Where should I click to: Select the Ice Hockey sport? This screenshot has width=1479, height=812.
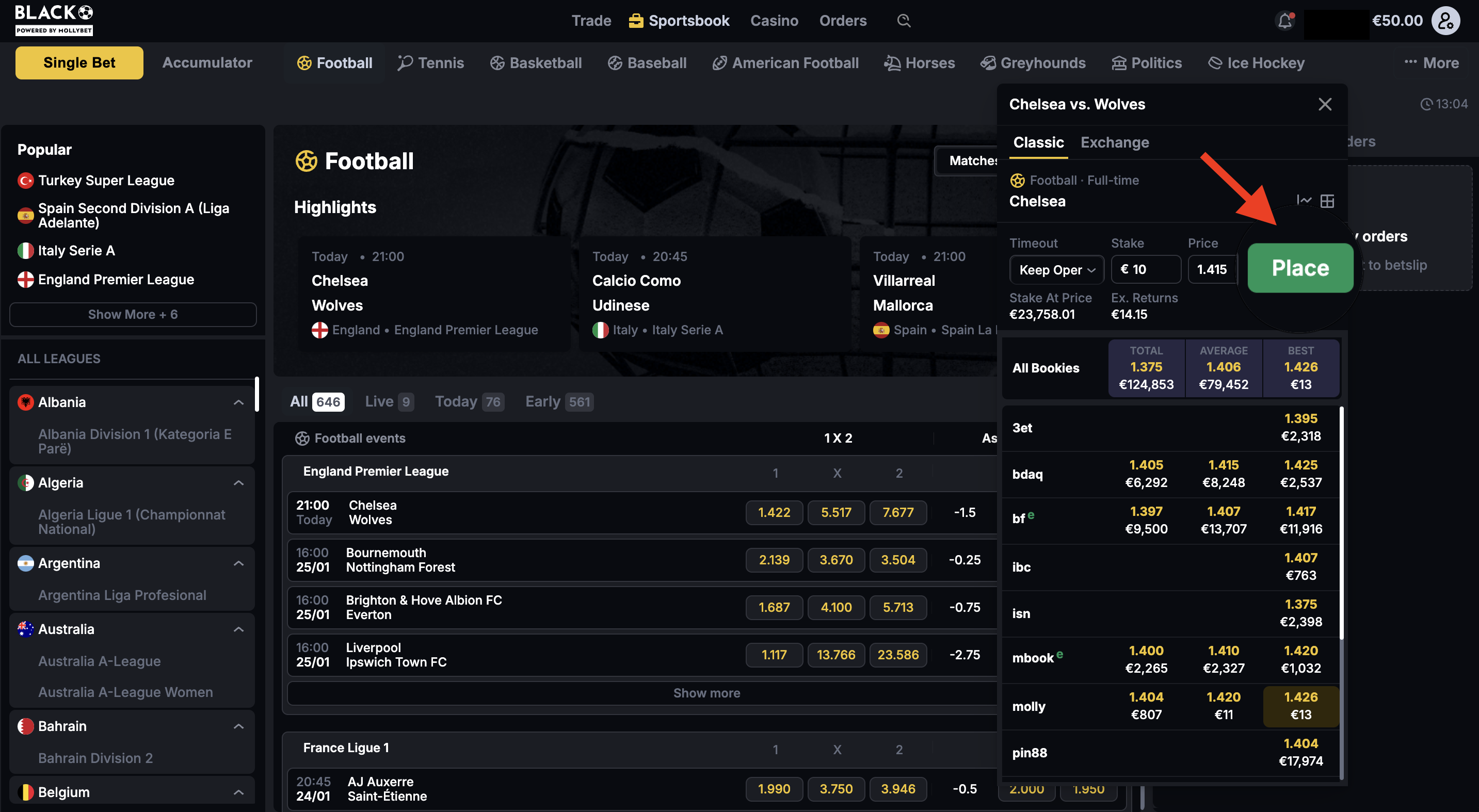(1256, 63)
